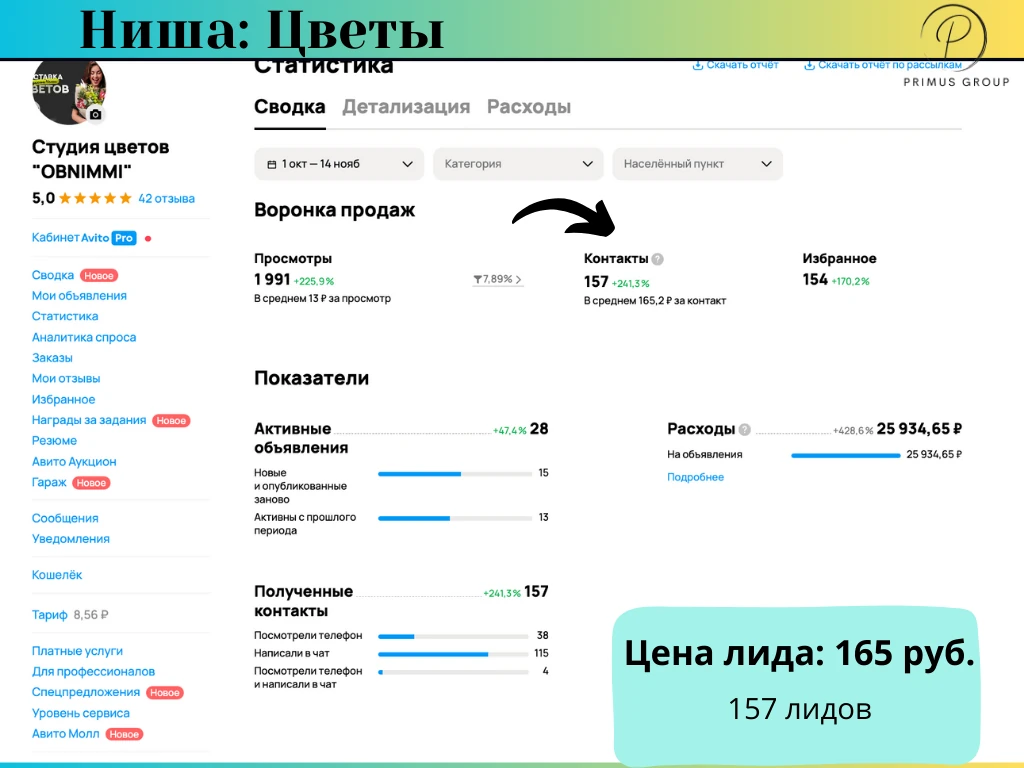The height and width of the screenshot is (768, 1024).
Task: Open Награды за задания
Action: point(89,420)
